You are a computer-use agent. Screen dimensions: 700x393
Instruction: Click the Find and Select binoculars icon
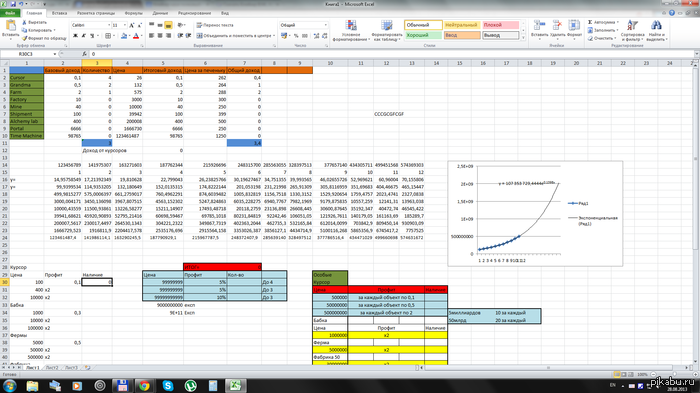click(656, 26)
